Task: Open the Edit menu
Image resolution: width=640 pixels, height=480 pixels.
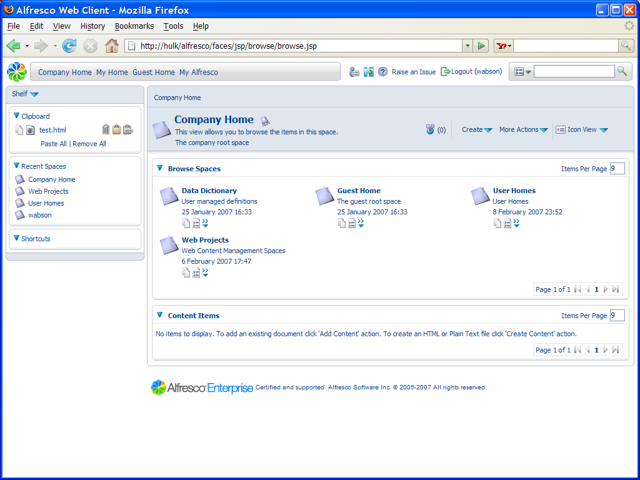Action: (x=36, y=26)
